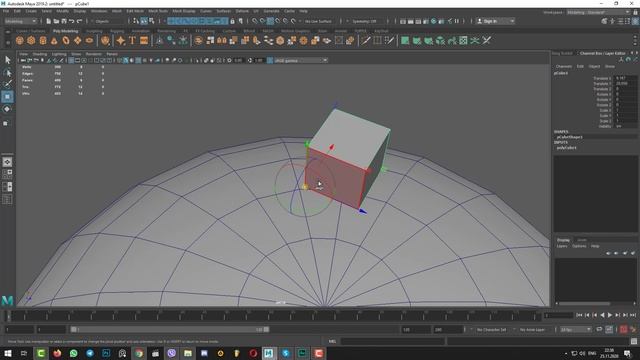Open the 24 fps frame rate dropdown

tap(576, 329)
